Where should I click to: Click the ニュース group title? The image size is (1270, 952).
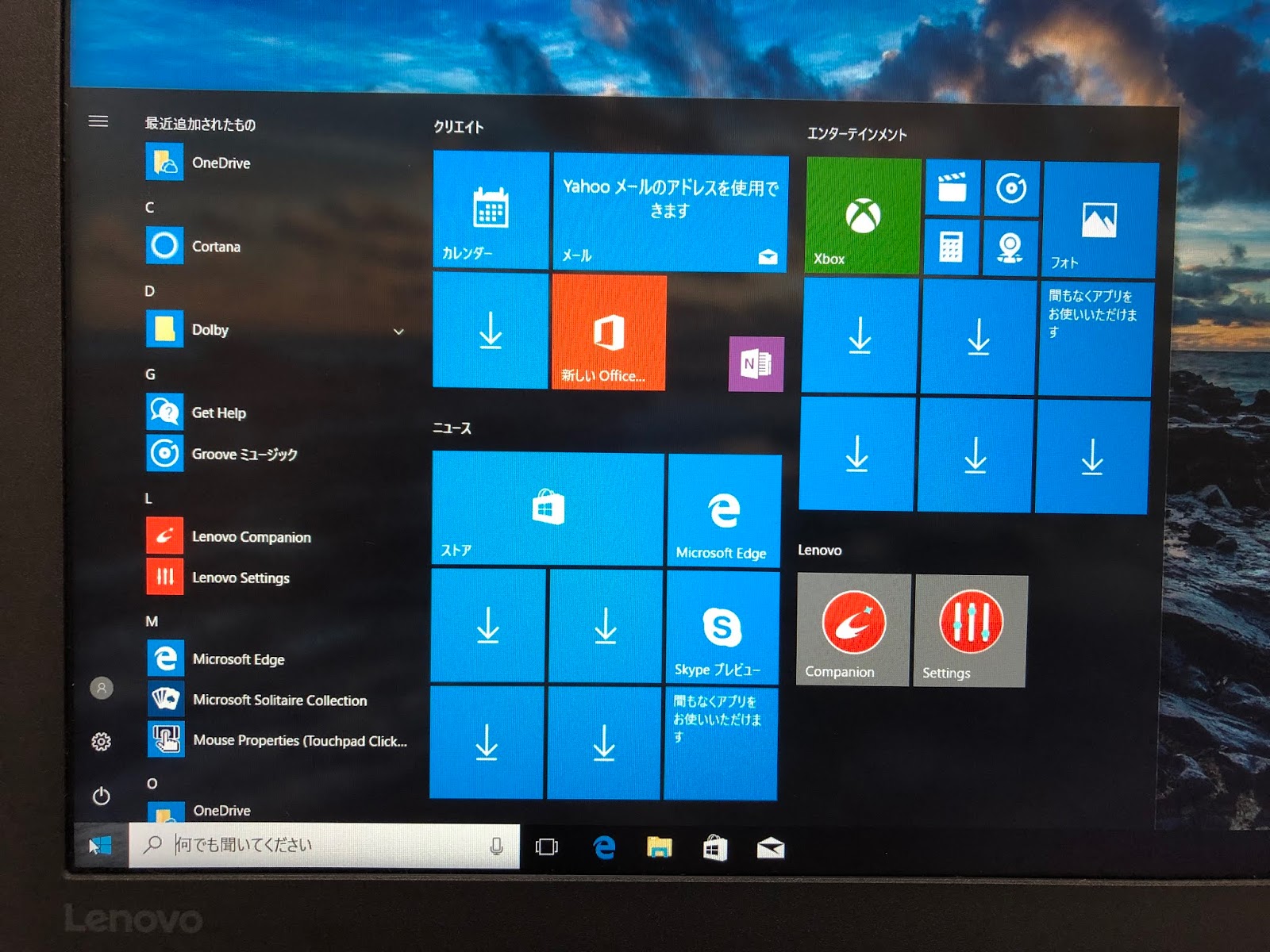pos(452,428)
